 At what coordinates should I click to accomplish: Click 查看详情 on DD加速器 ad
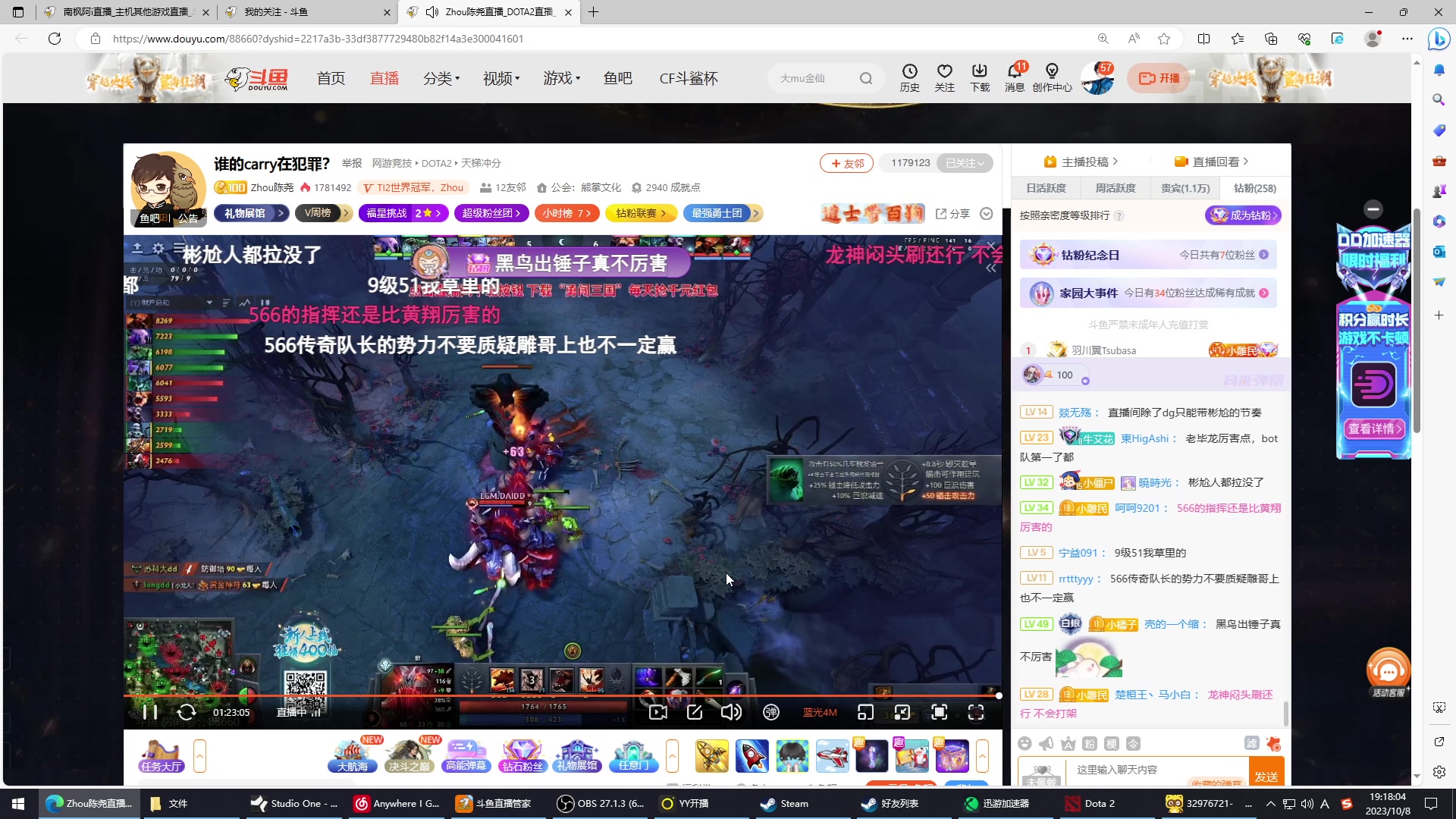tap(1374, 428)
